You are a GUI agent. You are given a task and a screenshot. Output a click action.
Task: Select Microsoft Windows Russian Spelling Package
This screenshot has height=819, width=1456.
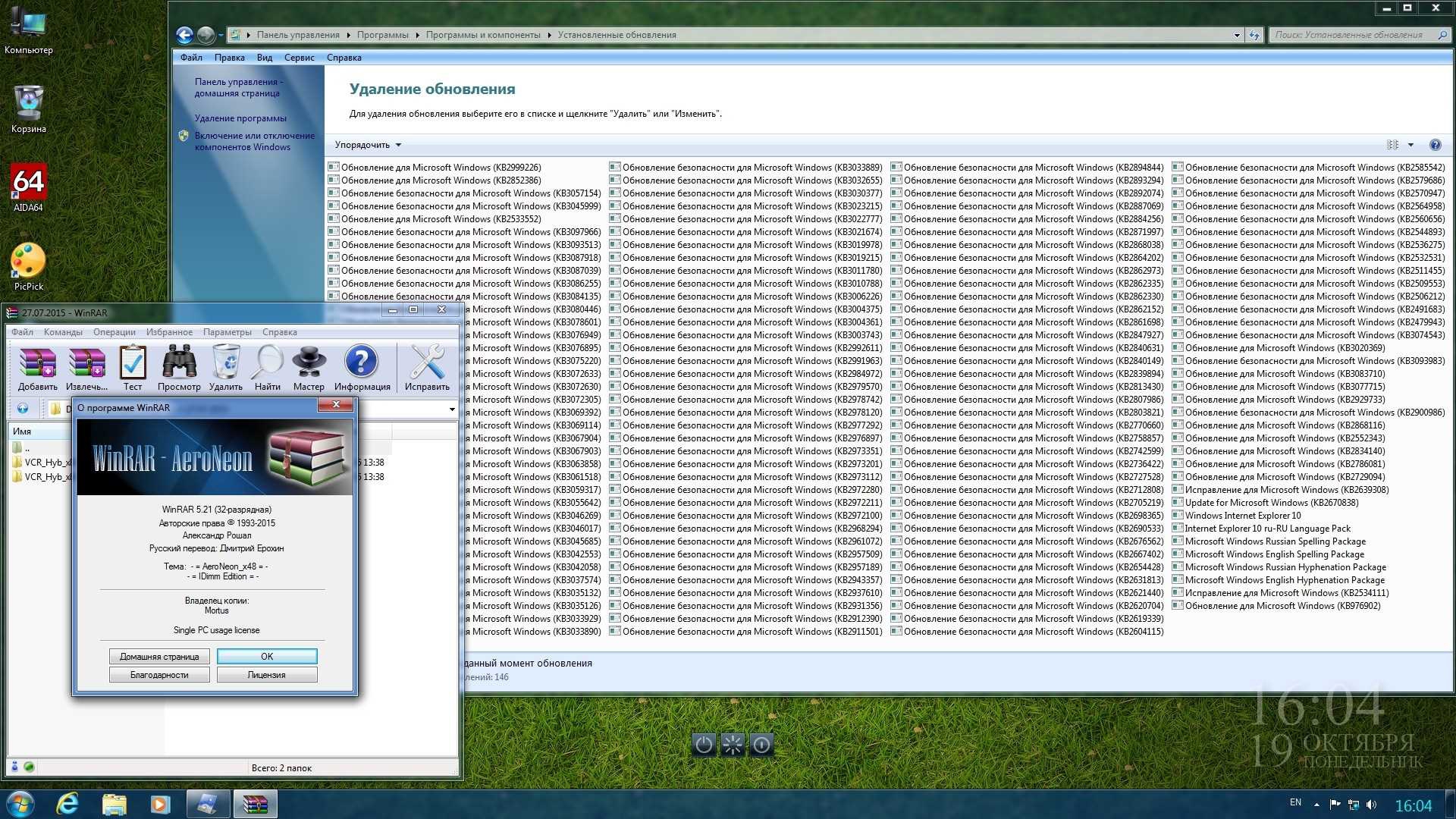pos(1269,541)
